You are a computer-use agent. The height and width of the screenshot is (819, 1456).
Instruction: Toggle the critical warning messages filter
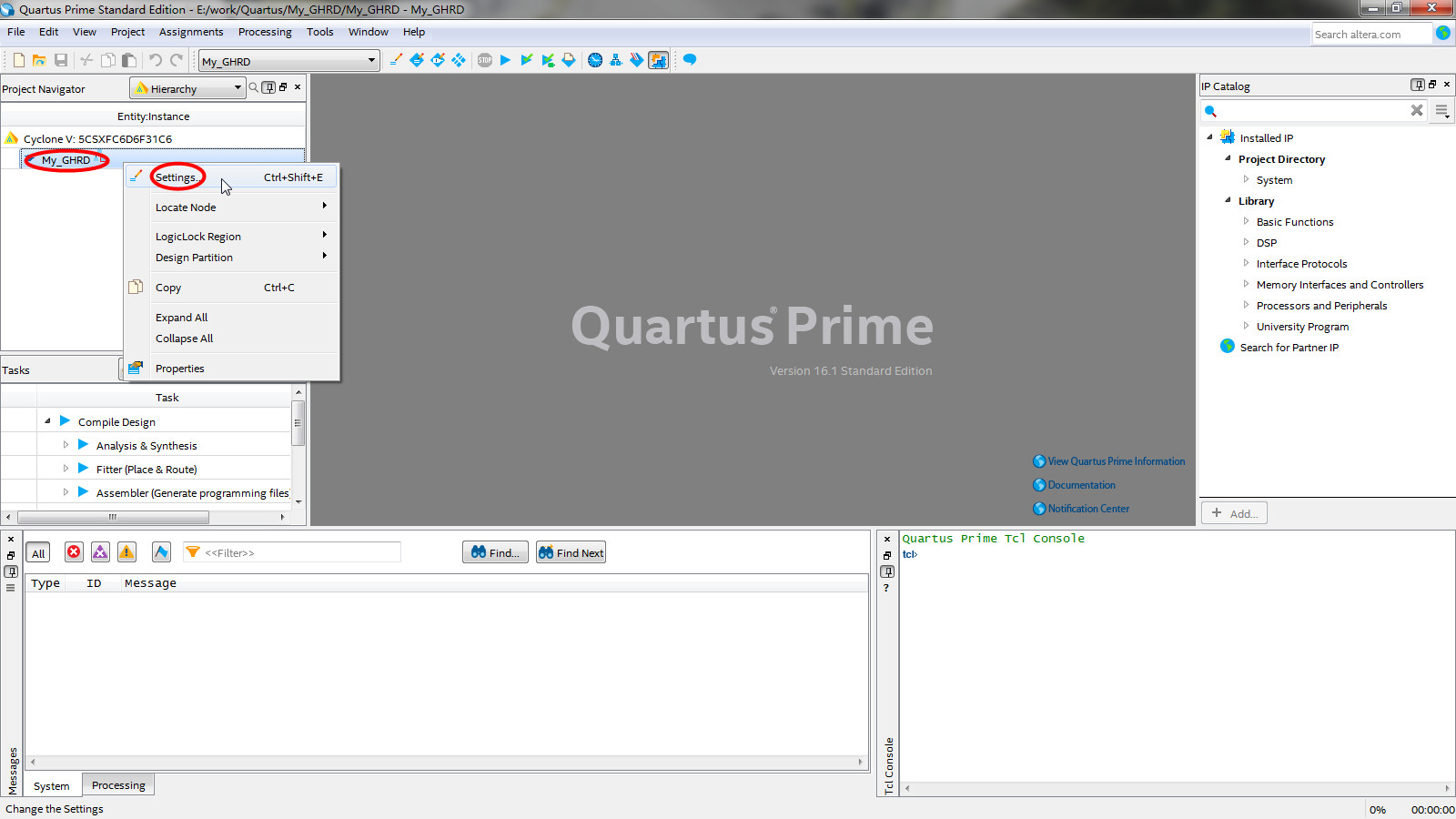(100, 552)
